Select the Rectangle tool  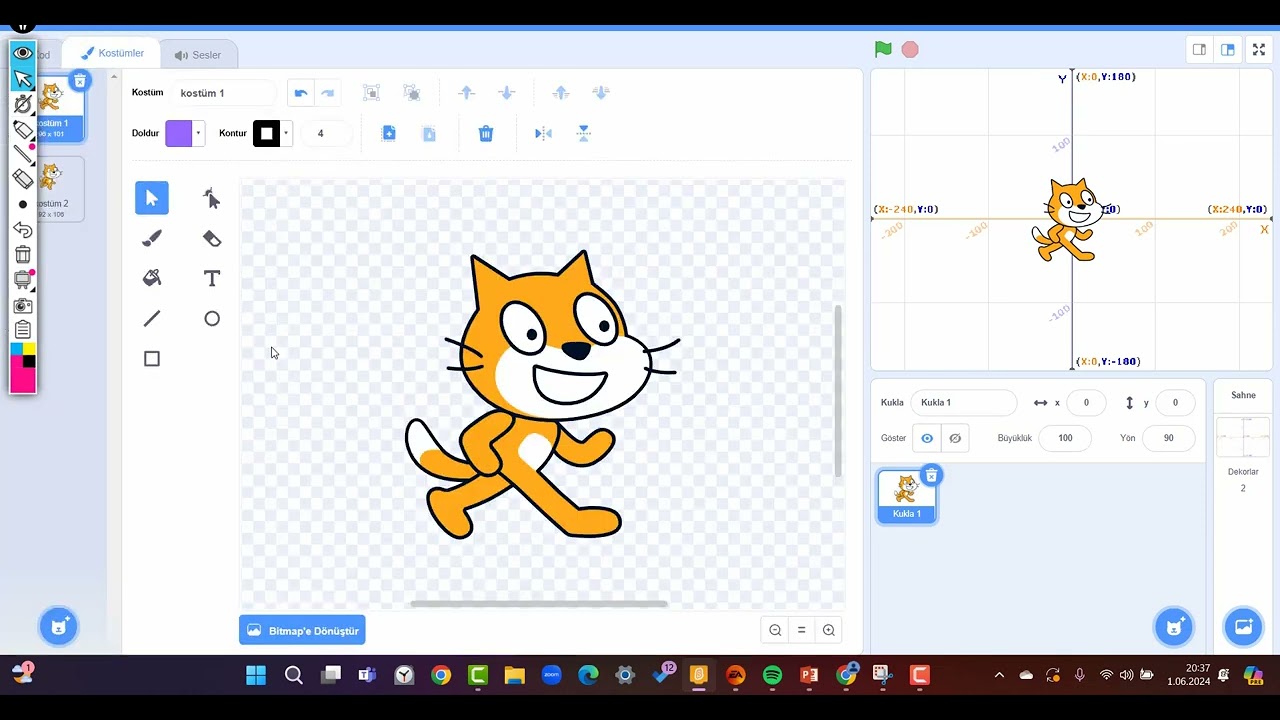coord(152,358)
